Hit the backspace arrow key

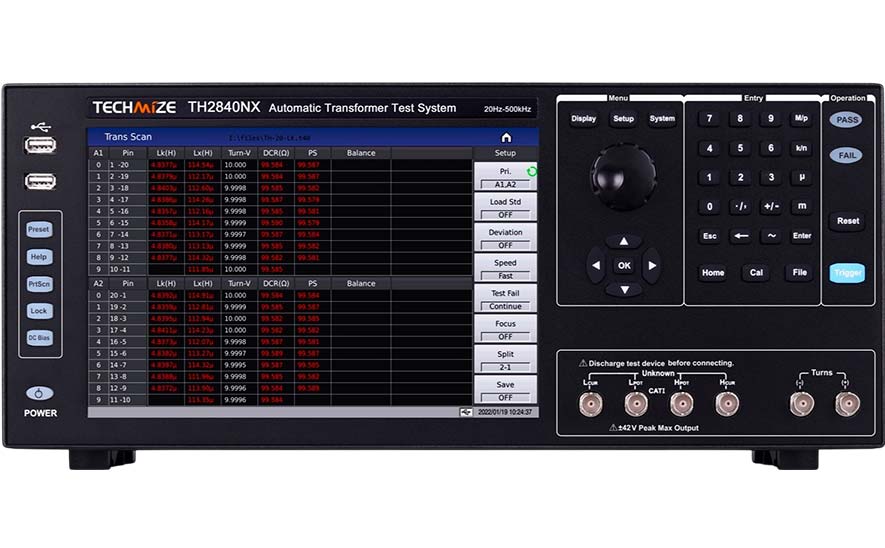point(741,236)
